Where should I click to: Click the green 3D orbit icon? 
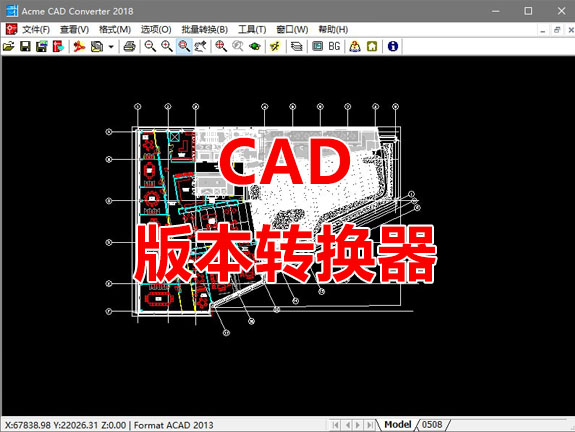click(255, 46)
